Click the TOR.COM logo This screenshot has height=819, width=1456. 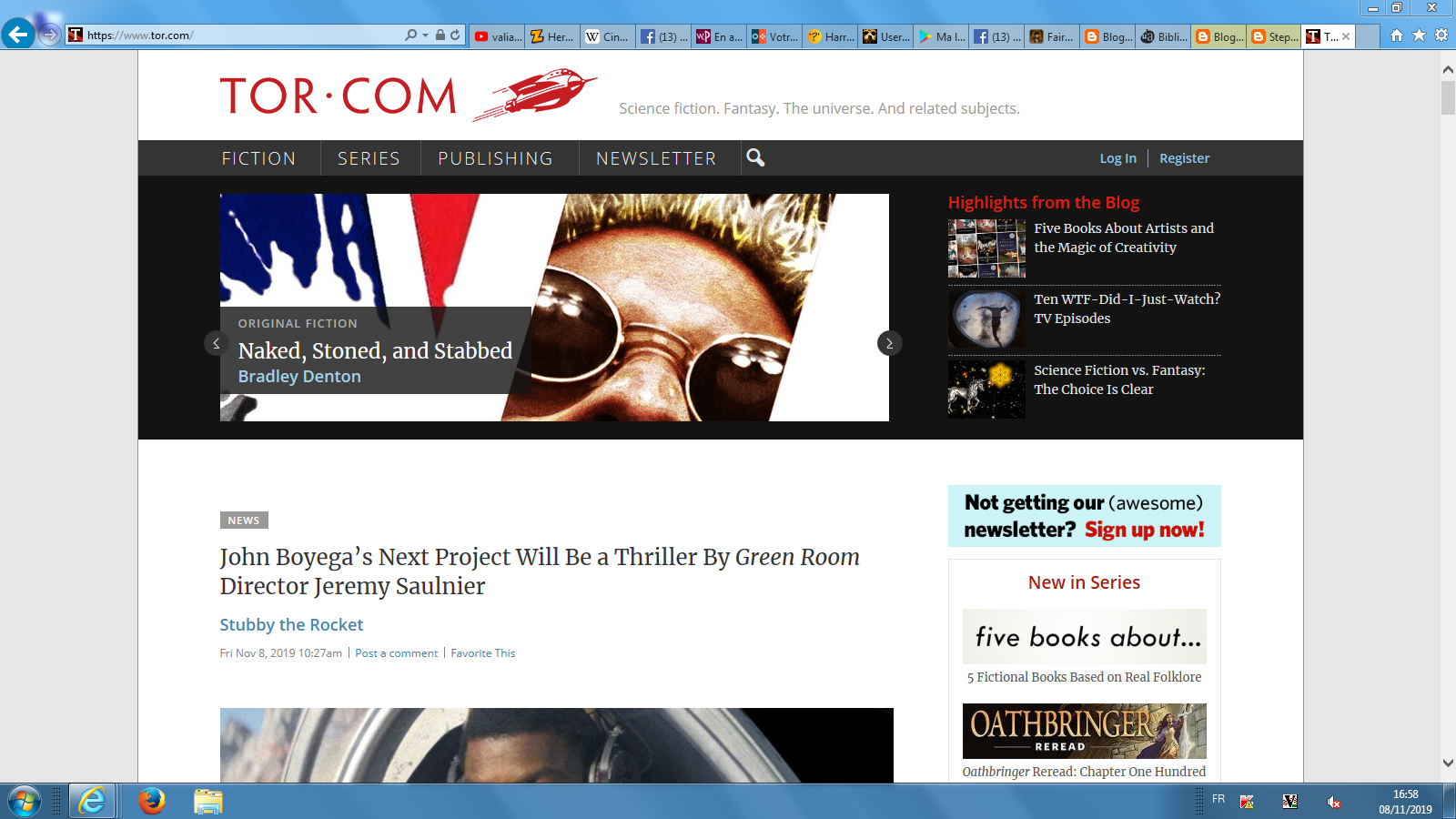338,96
